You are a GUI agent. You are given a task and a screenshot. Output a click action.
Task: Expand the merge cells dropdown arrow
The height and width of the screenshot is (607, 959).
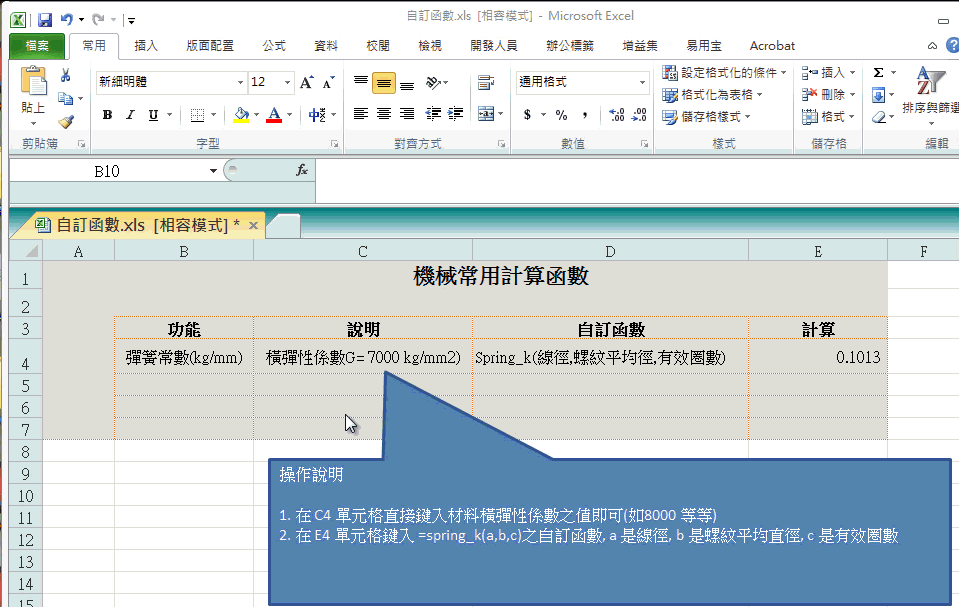[501, 114]
